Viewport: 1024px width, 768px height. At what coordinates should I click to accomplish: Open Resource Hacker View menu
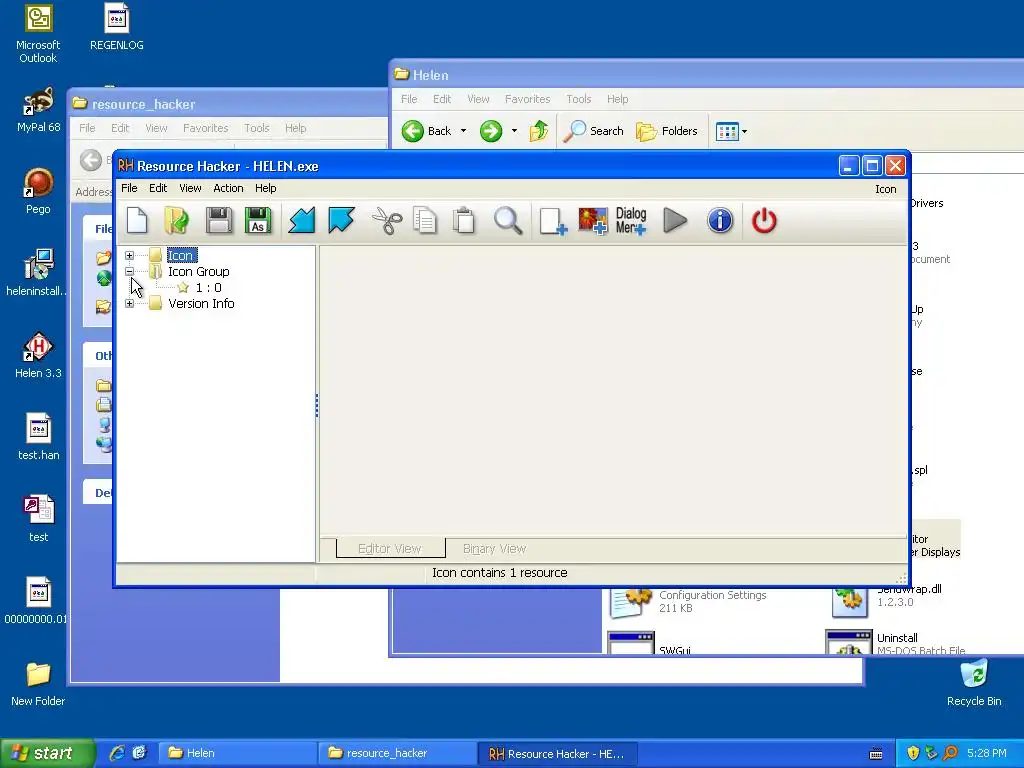pos(190,188)
